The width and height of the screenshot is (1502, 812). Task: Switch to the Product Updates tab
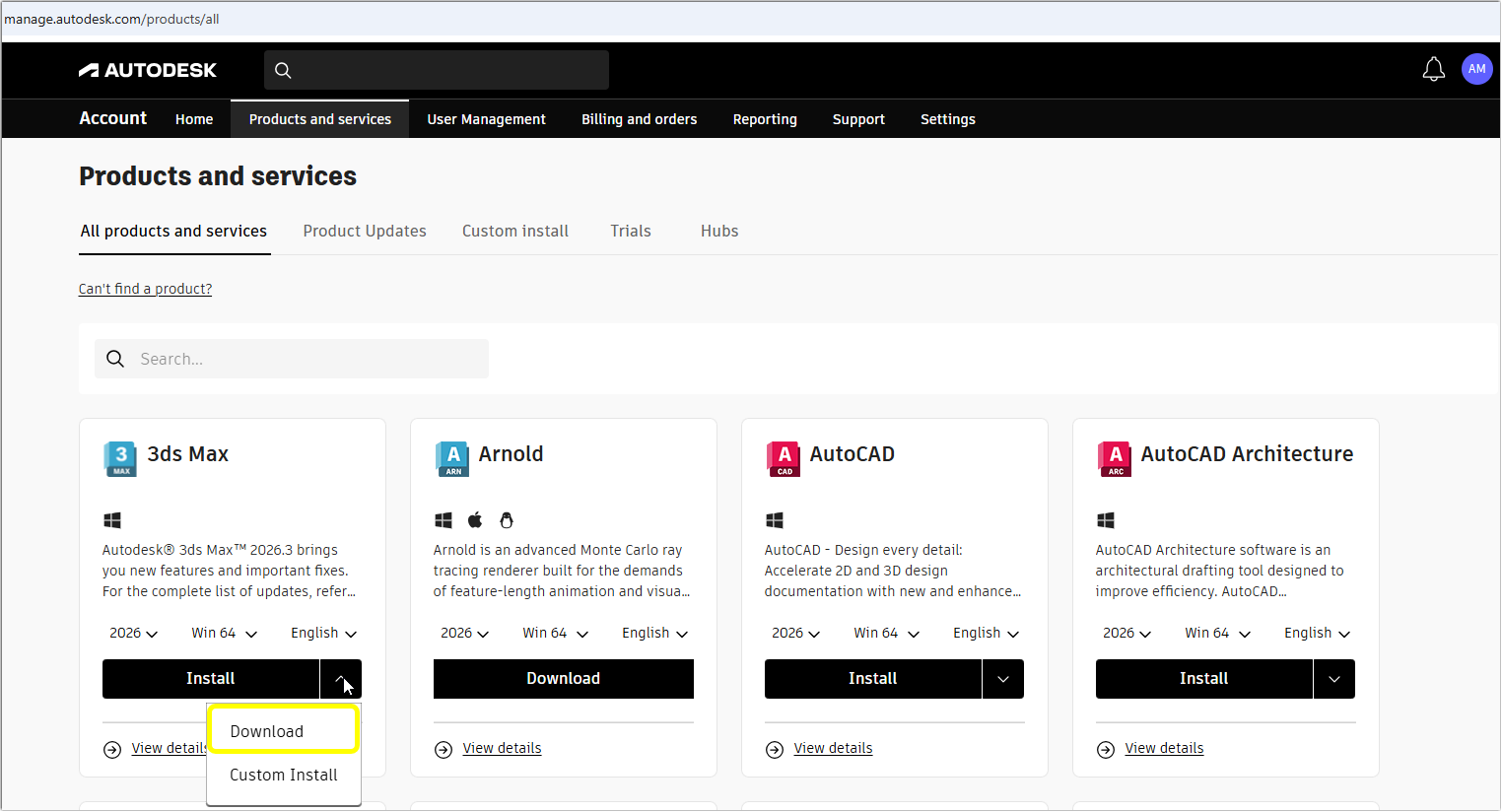pyautogui.click(x=365, y=231)
